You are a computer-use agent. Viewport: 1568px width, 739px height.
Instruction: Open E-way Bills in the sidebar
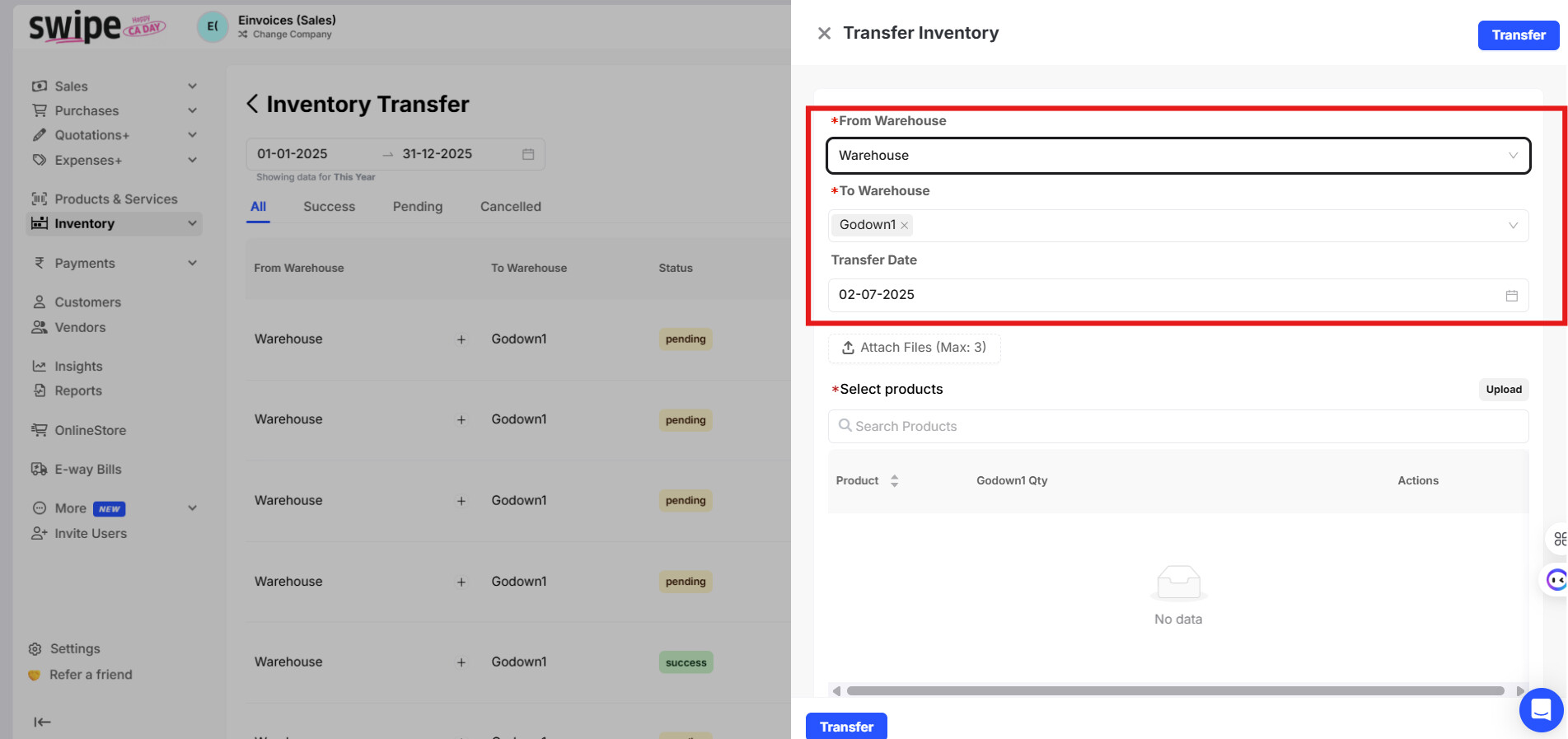(87, 470)
